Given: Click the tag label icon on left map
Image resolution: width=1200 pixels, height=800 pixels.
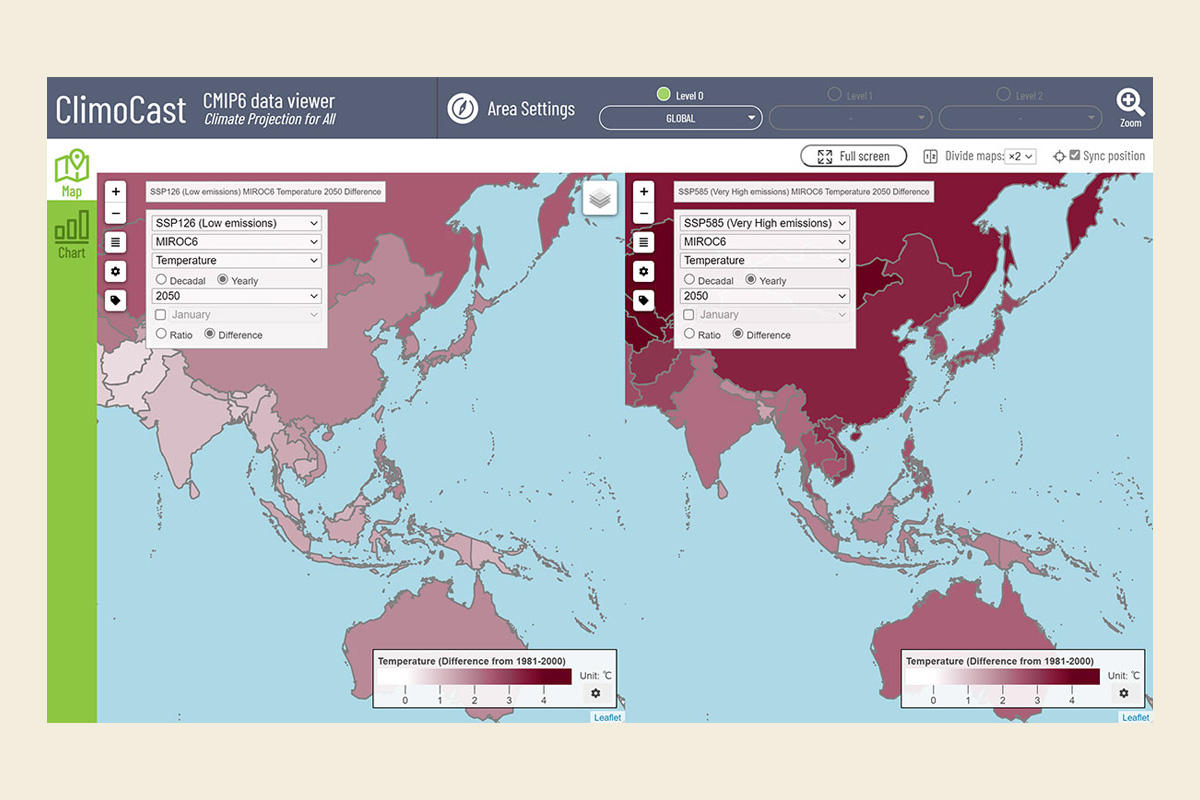Looking at the screenshot, I should [x=116, y=300].
